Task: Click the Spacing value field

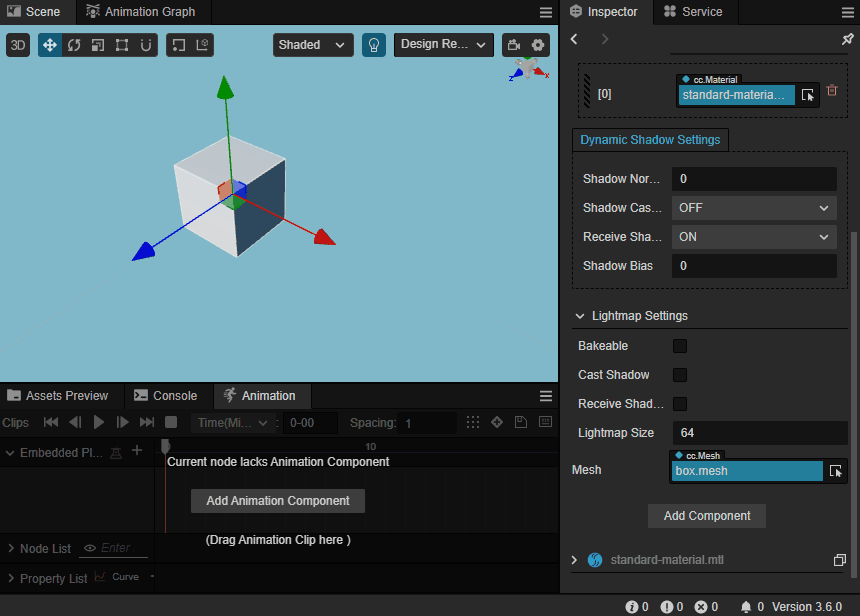Action: [427, 423]
